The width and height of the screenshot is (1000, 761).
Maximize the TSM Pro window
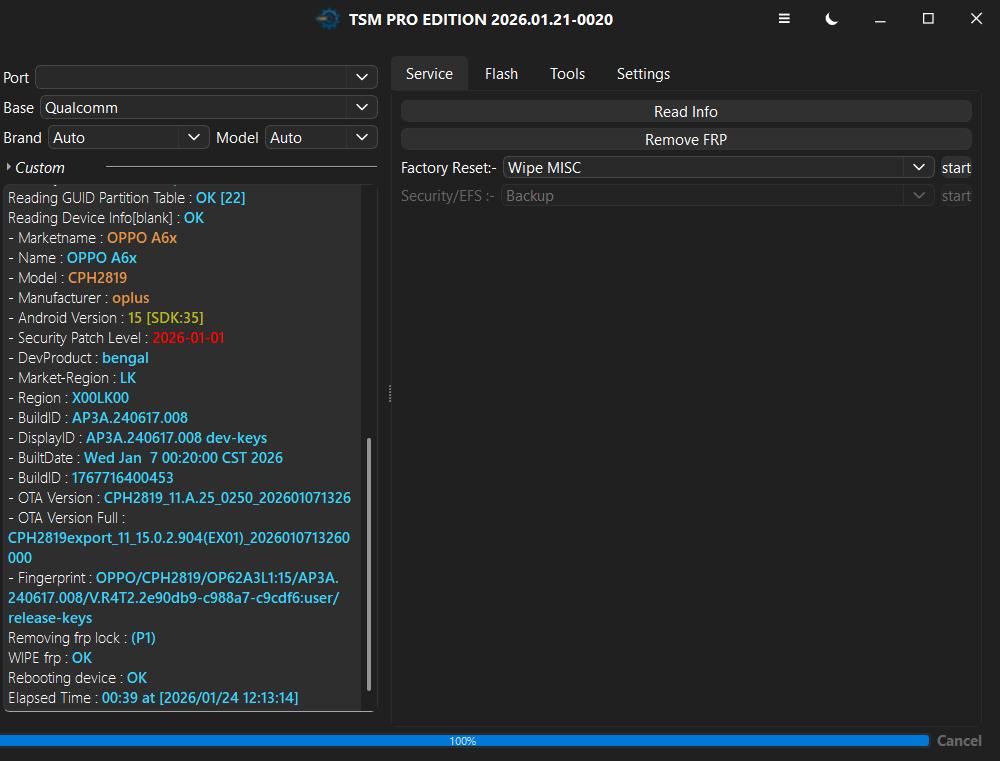[928, 18]
